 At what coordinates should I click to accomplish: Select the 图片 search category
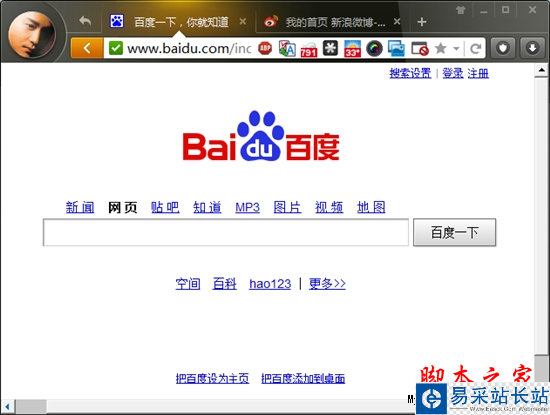(287, 207)
